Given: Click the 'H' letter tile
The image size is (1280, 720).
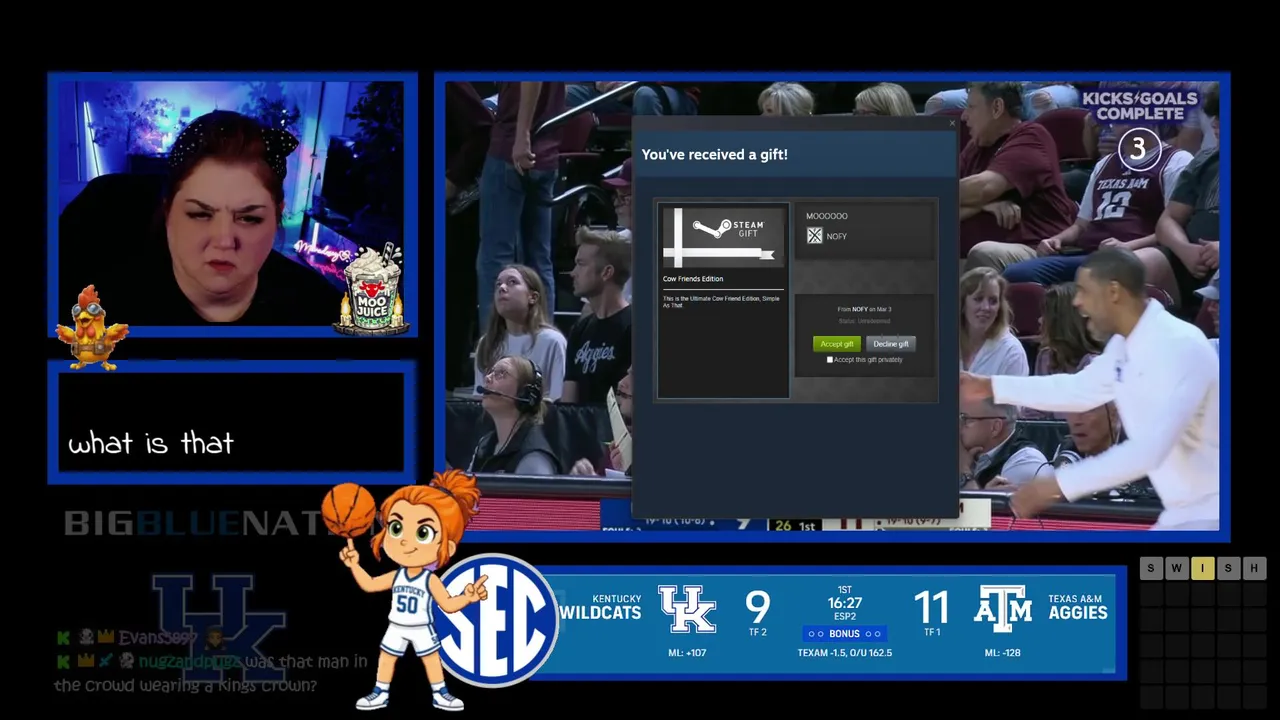Looking at the screenshot, I should [x=1254, y=568].
